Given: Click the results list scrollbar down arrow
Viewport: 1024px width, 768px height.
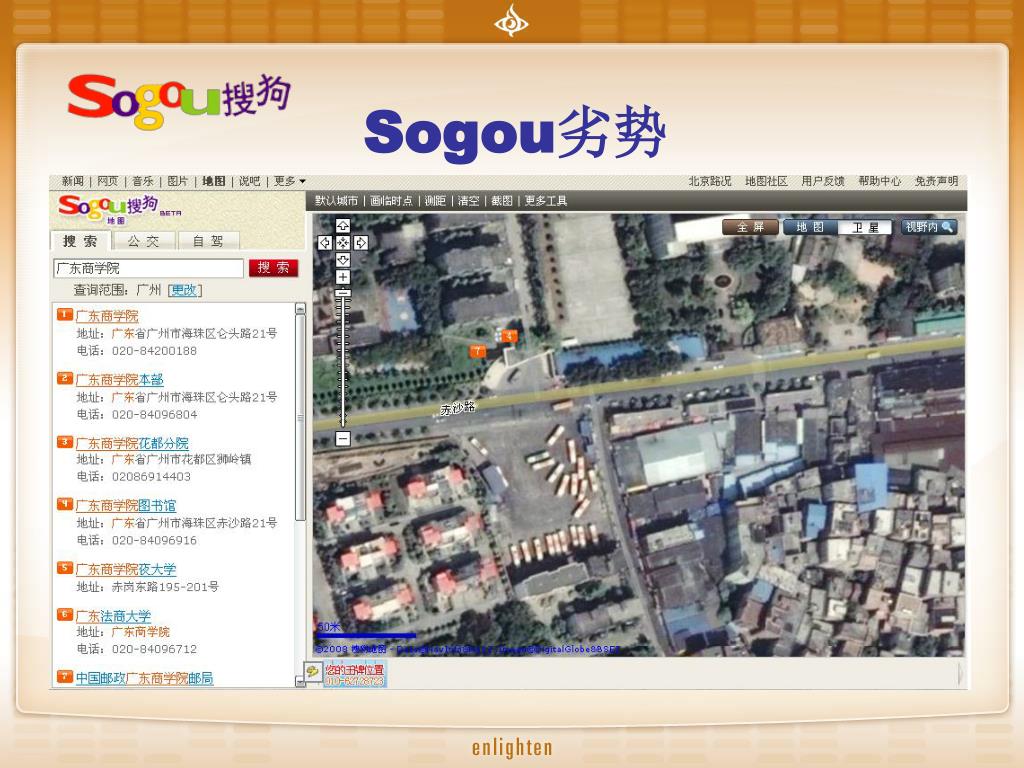Looking at the screenshot, I should pos(300,682).
